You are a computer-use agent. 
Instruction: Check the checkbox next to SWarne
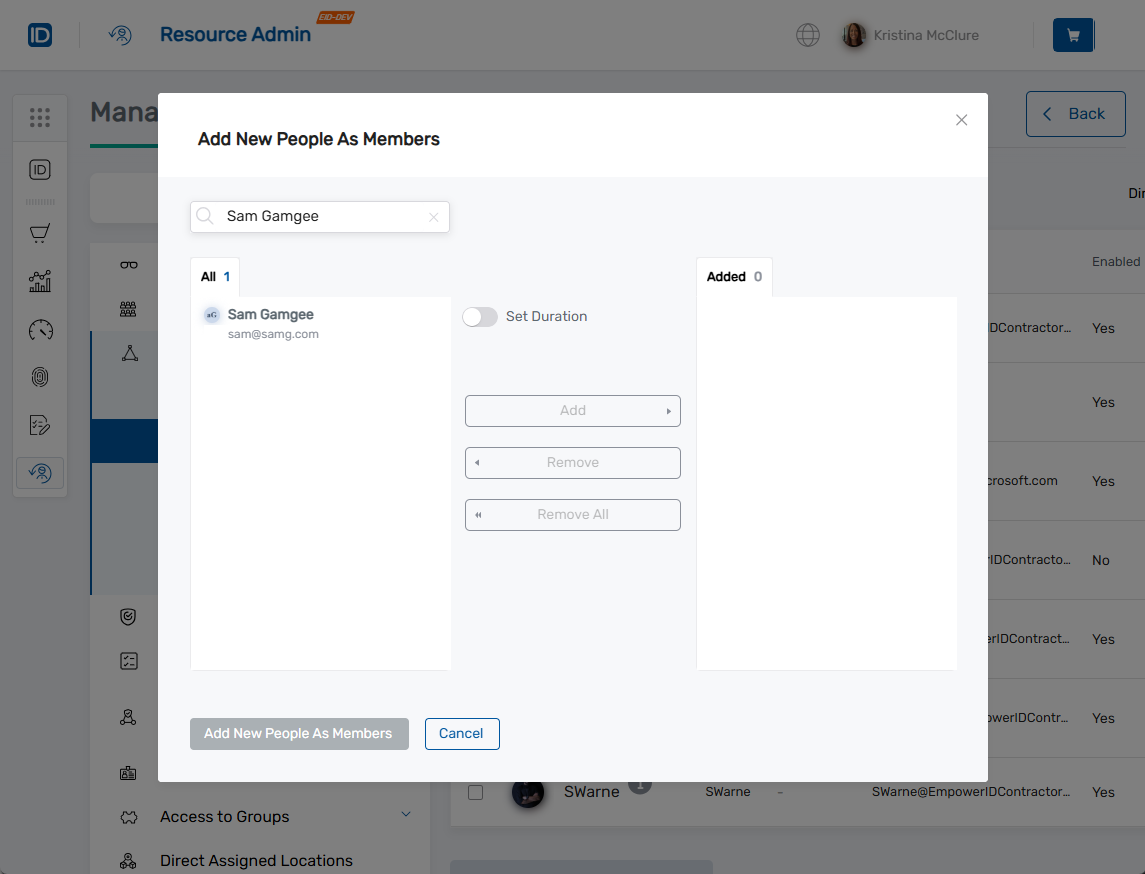tap(475, 792)
